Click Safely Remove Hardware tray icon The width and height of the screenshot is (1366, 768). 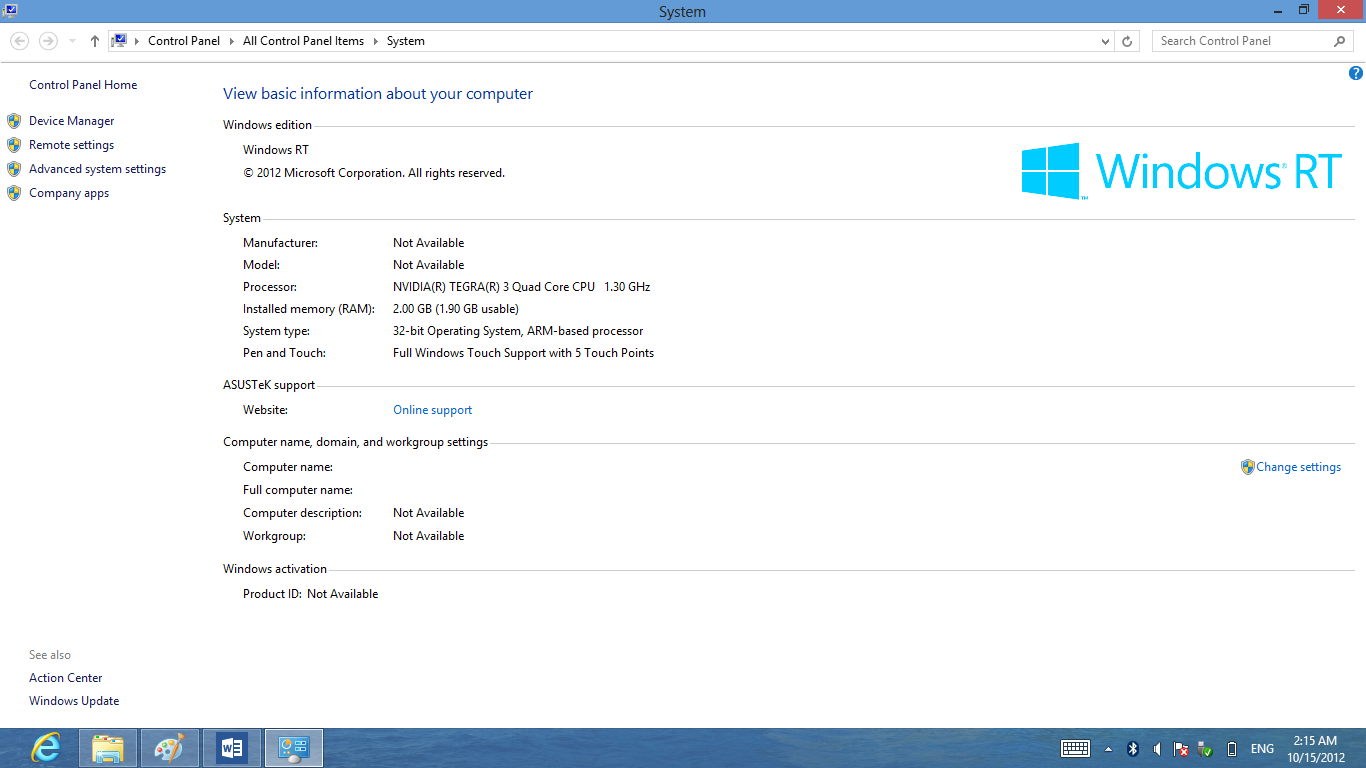click(1206, 749)
